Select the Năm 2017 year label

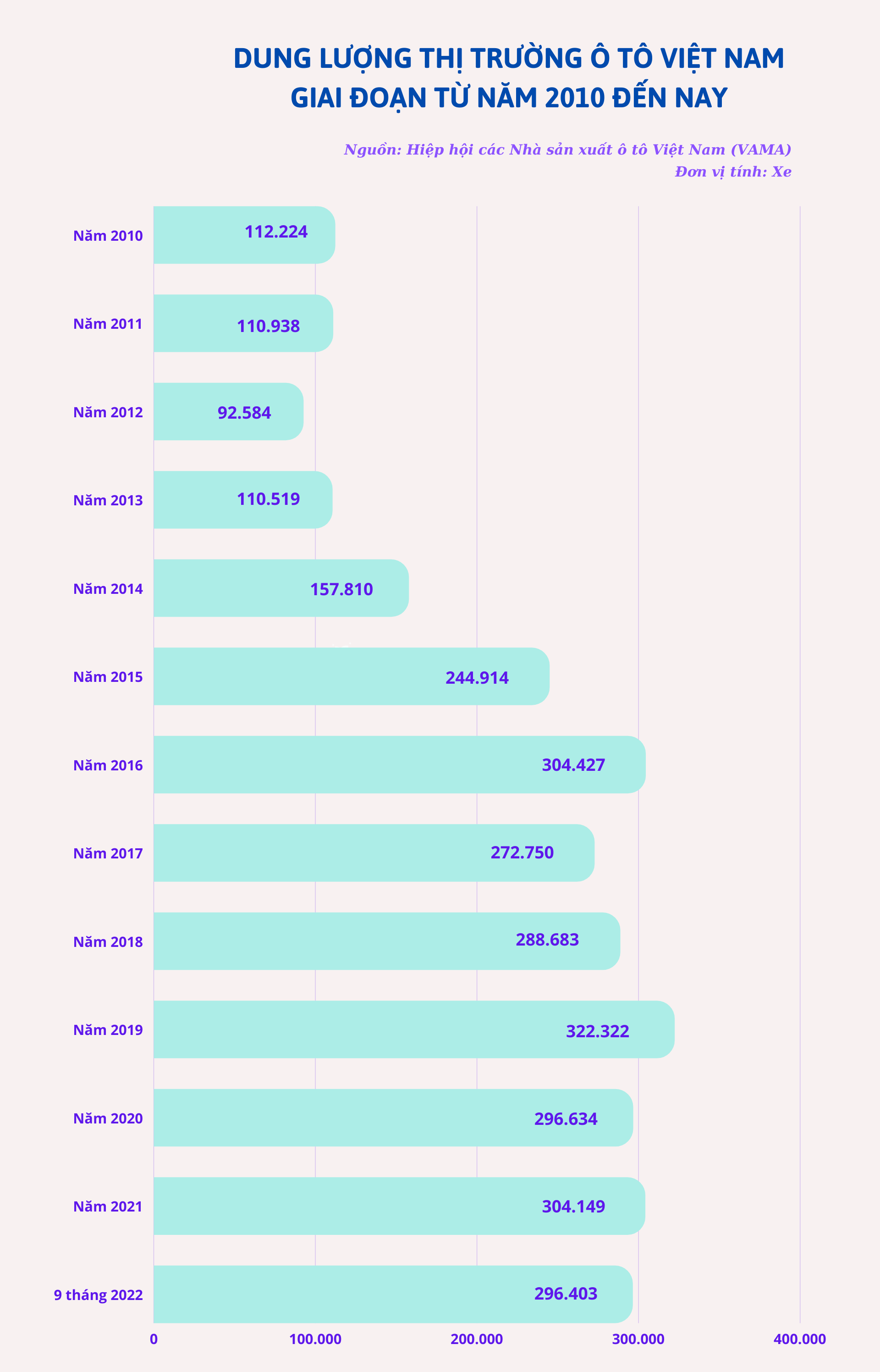108,853
